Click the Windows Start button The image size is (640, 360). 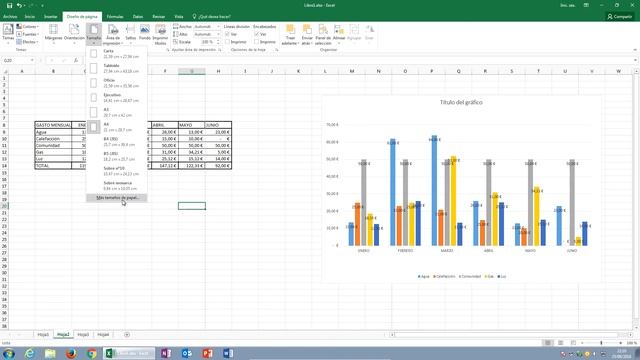(9, 353)
